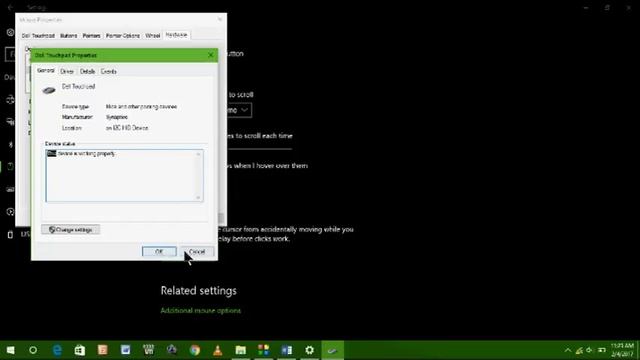Click Device status scrollbar down arrow
The width and height of the screenshot is (640, 360).
pyautogui.click(x=198, y=197)
